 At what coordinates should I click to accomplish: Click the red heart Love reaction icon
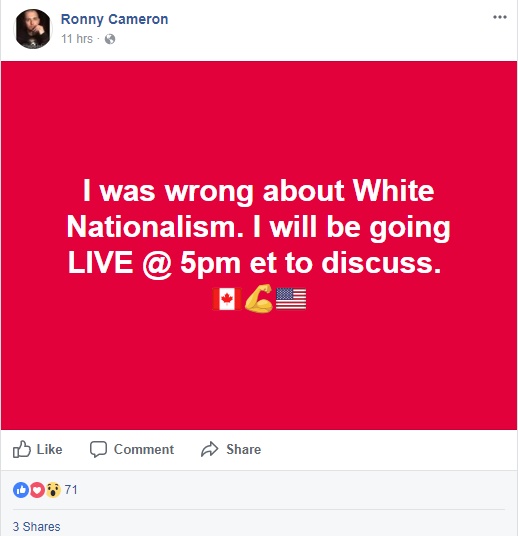pos(37,490)
